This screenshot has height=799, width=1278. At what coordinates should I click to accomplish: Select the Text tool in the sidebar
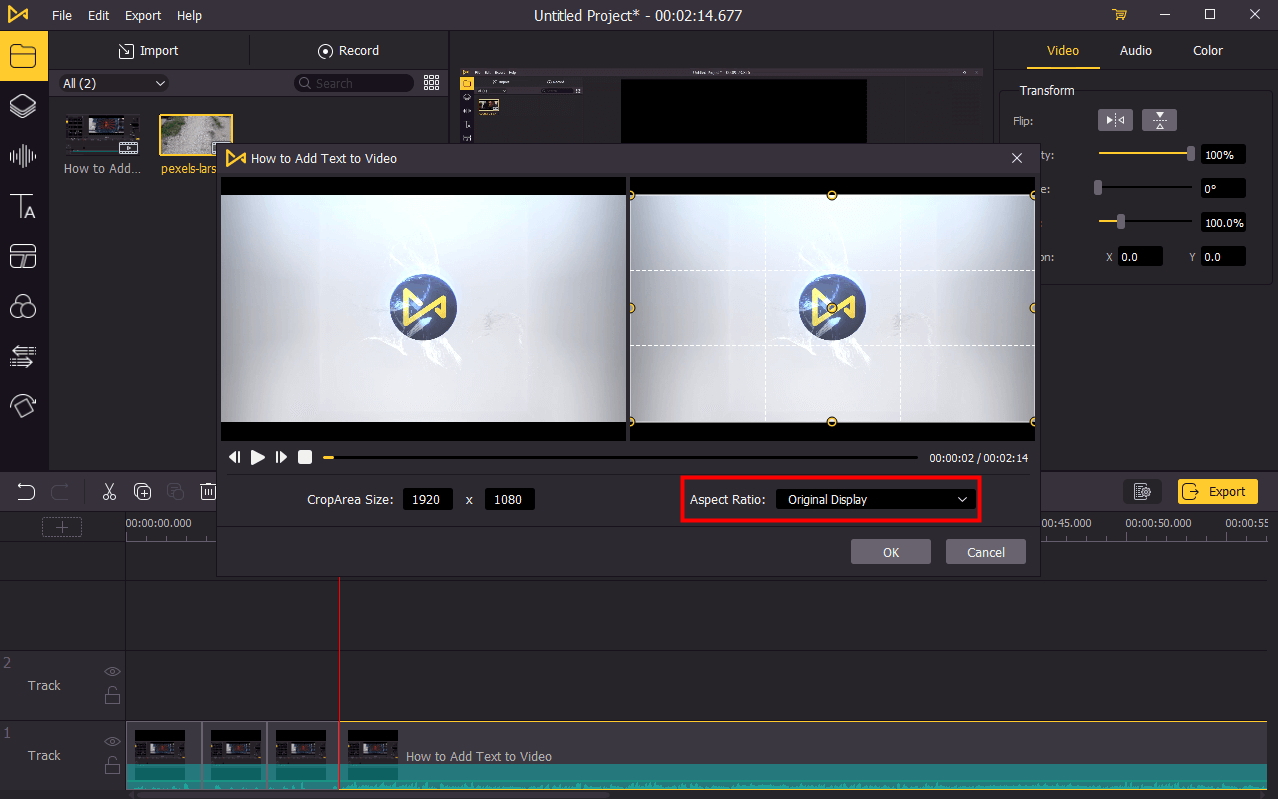point(22,207)
